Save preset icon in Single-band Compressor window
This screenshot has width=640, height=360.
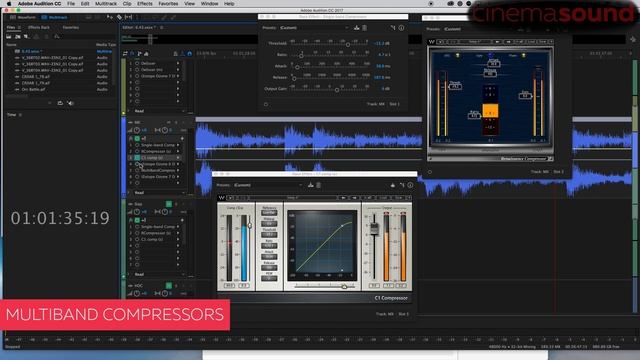pos(357,28)
